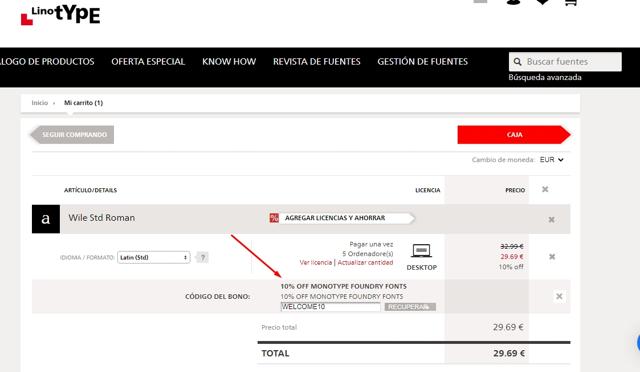Go to Inicio breadcrumb

[40, 103]
